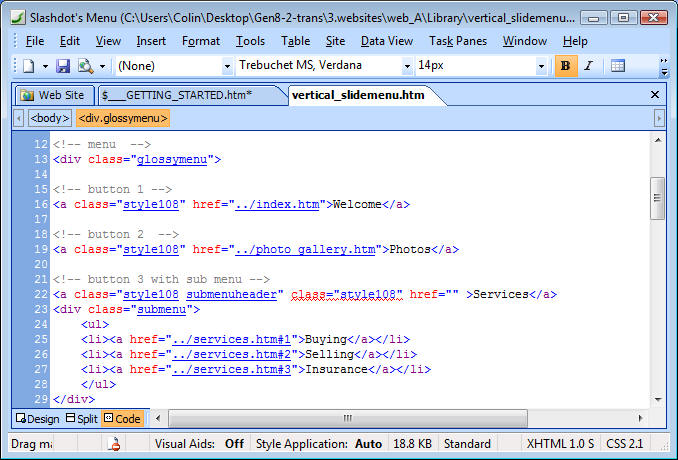Close the current document with the X
678x460 pixels.
(655, 95)
